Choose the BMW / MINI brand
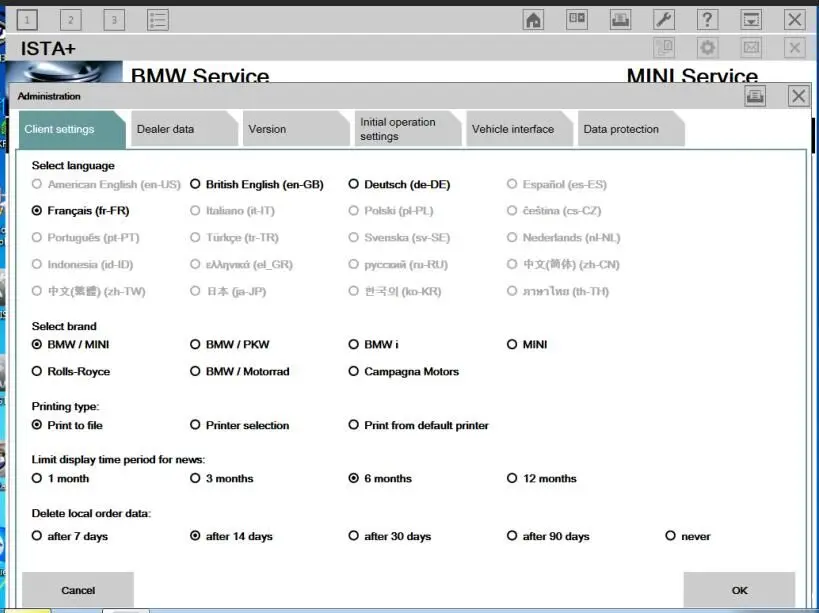 point(71,345)
